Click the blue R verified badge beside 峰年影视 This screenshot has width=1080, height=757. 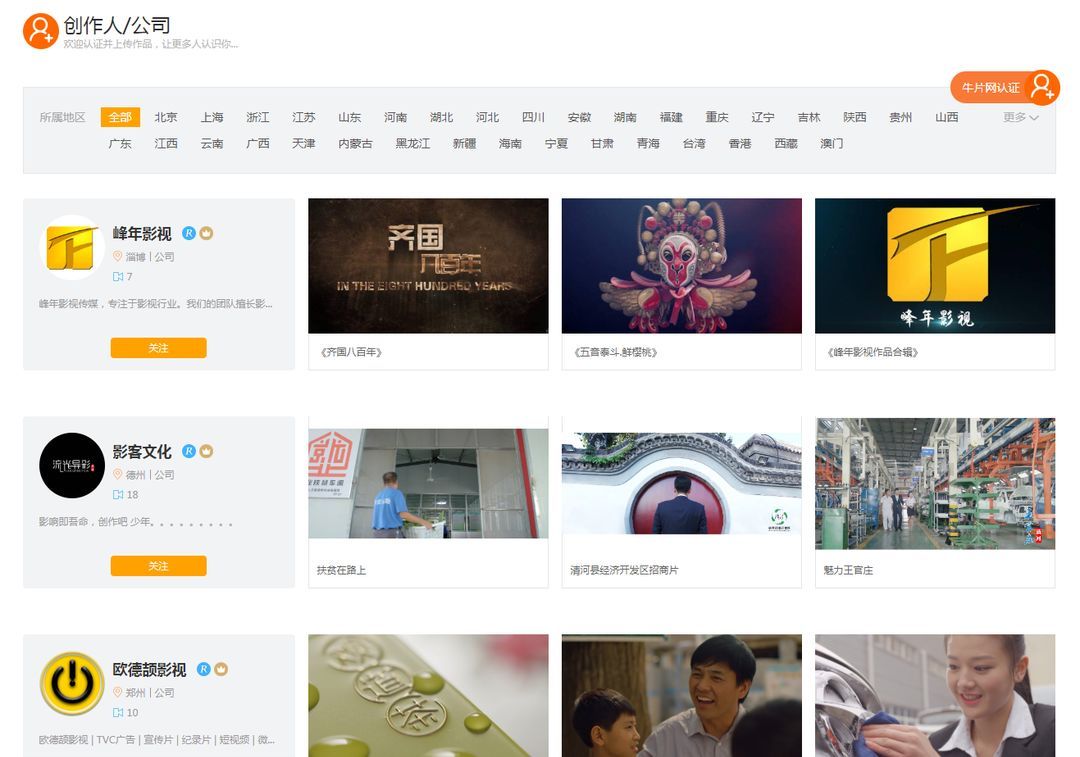tap(189, 234)
